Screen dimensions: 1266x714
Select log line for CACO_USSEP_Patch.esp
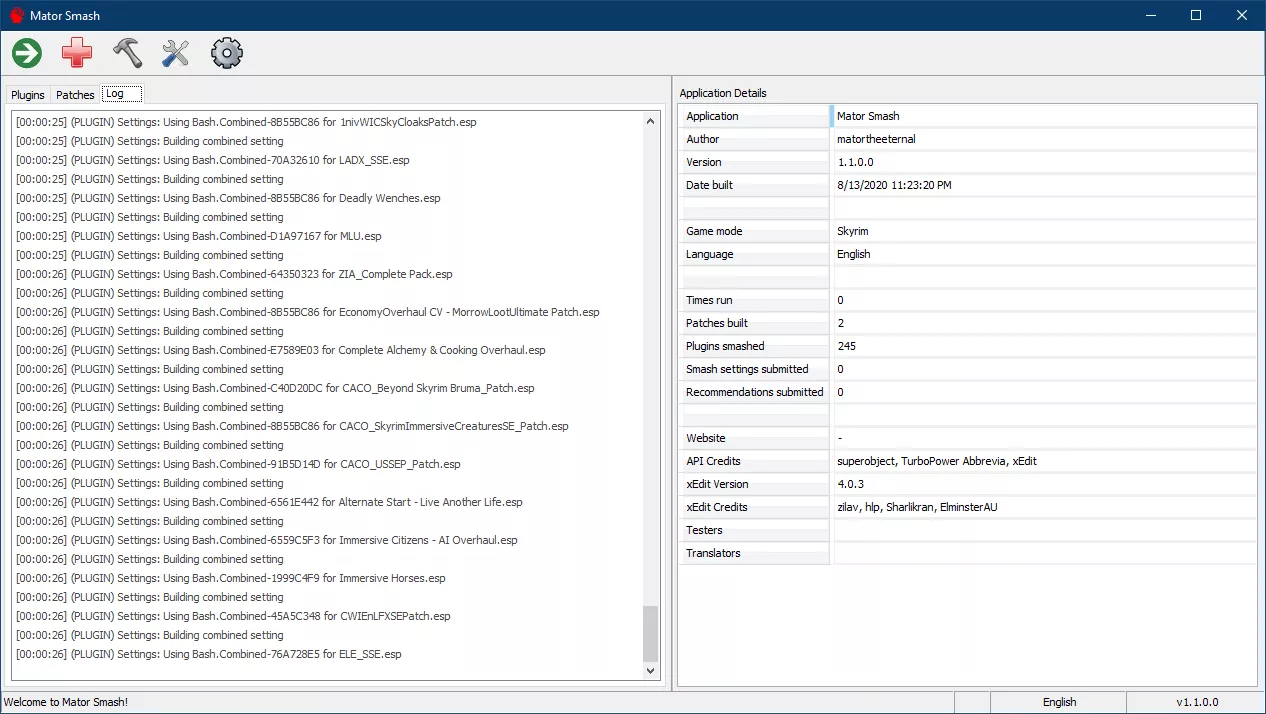coord(238,464)
